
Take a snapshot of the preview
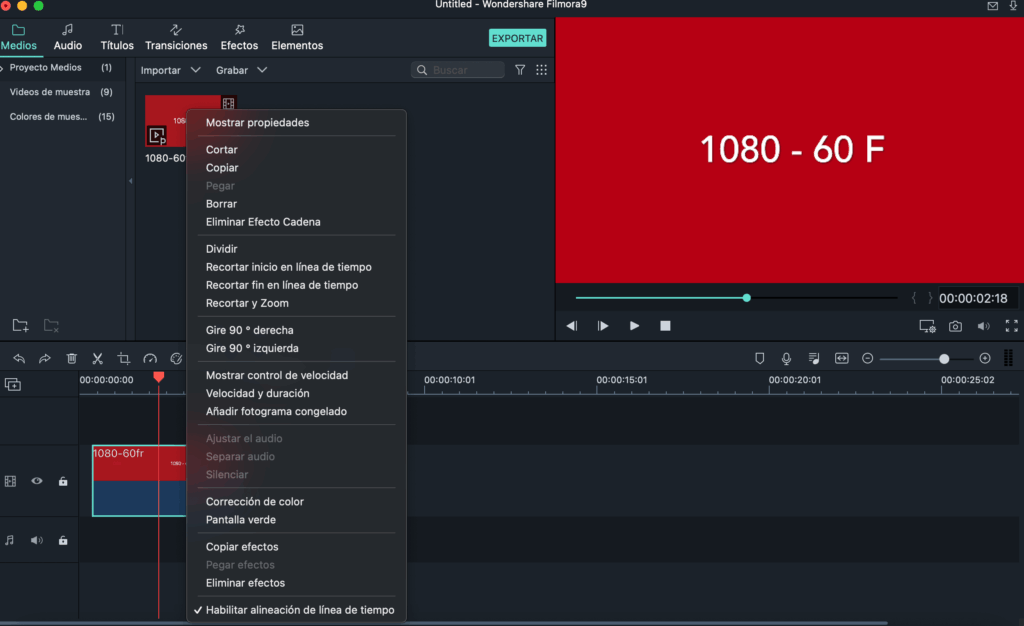click(955, 325)
